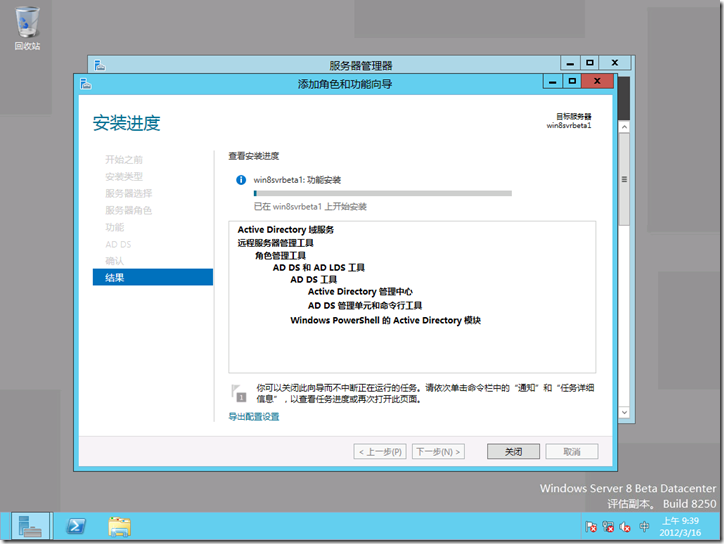This screenshot has height=544, width=724.
Task: Click 角色管理工具 in the list
Action: [280, 255]
